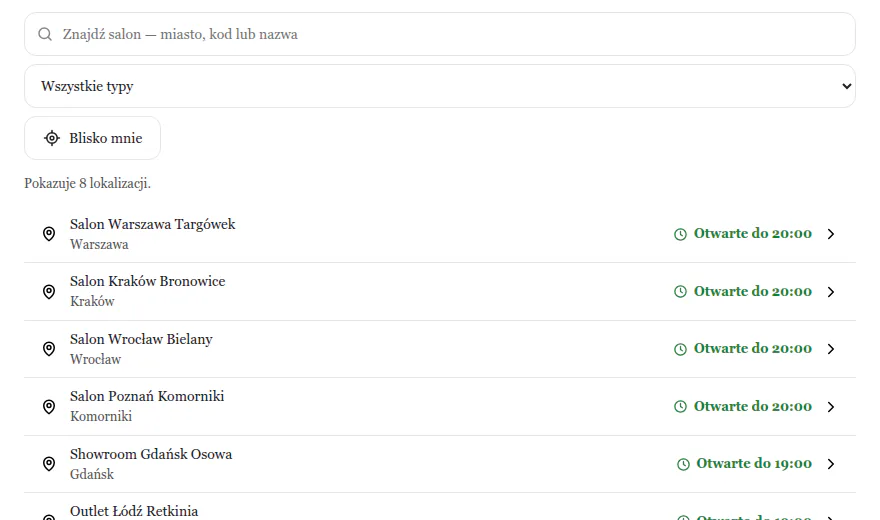Expand the Salon Warszawa Targówek row chevron
The height and width of the screenshot is (520, 880).
[x=831, y=234]
